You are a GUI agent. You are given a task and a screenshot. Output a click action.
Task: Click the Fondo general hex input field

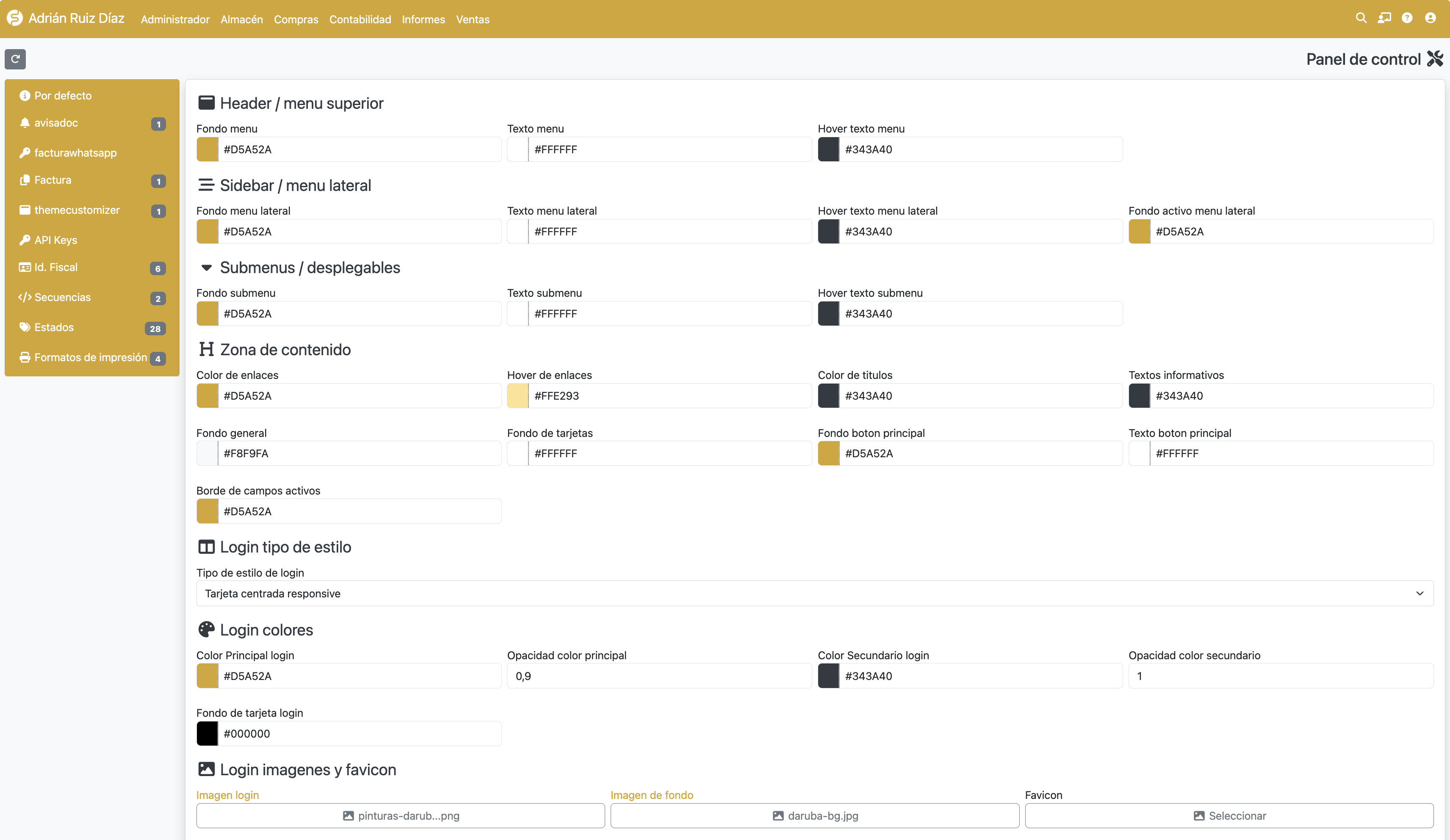360,454
